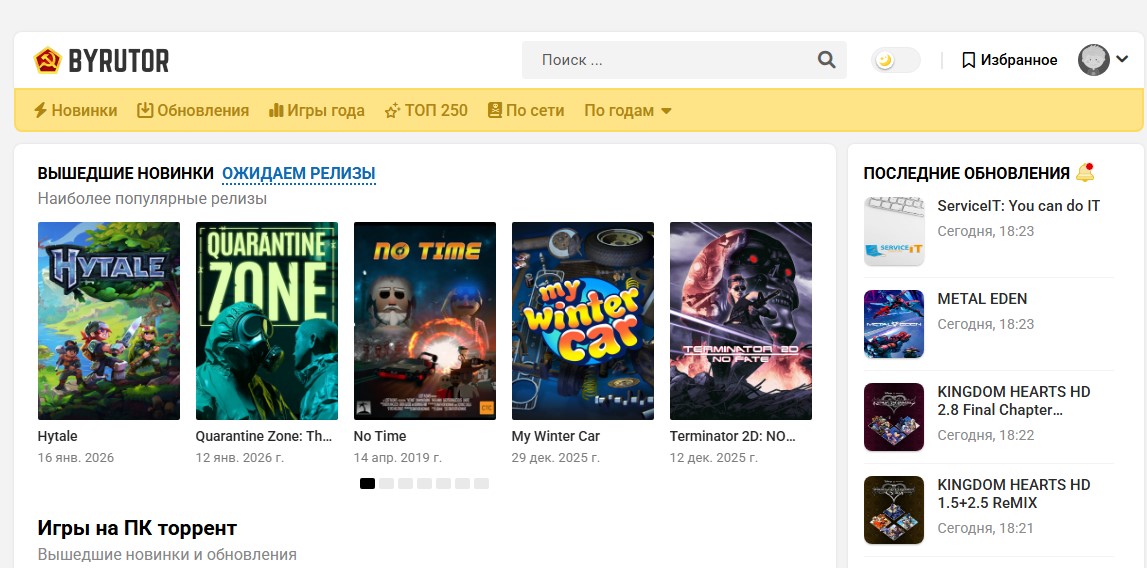Toggle the dark mode moon switch

[x=895, y=60]
